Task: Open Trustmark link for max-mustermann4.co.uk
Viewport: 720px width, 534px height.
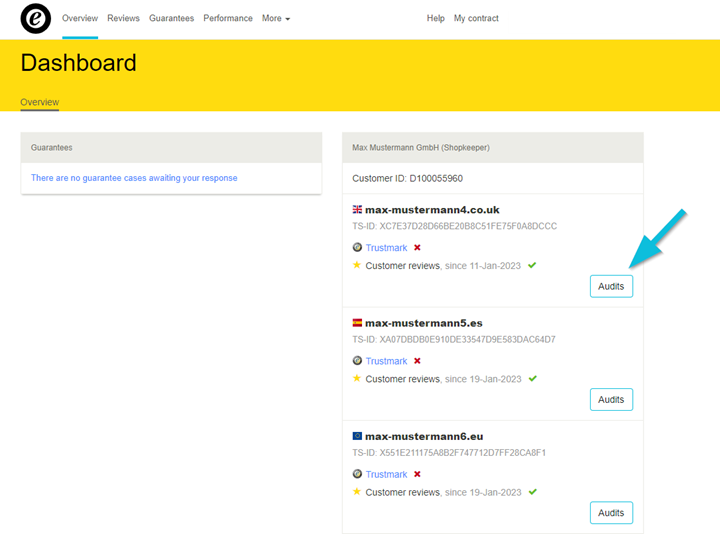Action: 386,247
